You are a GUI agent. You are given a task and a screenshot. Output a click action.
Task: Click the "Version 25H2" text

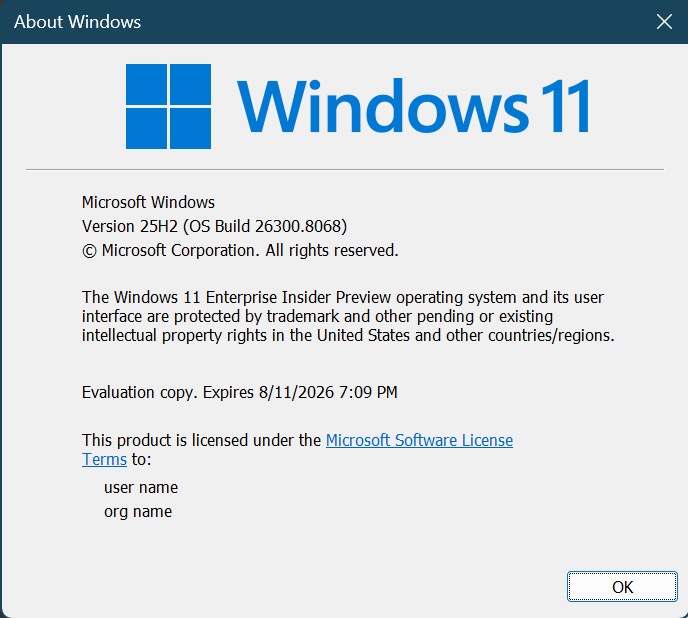click(128, 226)
